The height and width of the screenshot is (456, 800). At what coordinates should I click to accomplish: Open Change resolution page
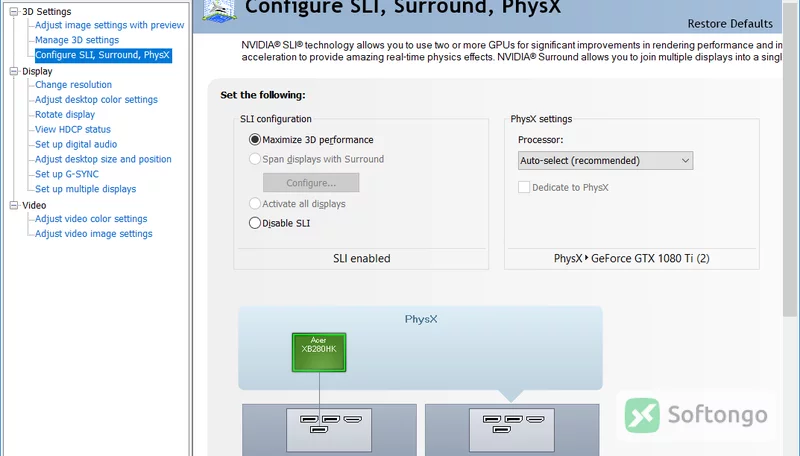click(73, 85)
